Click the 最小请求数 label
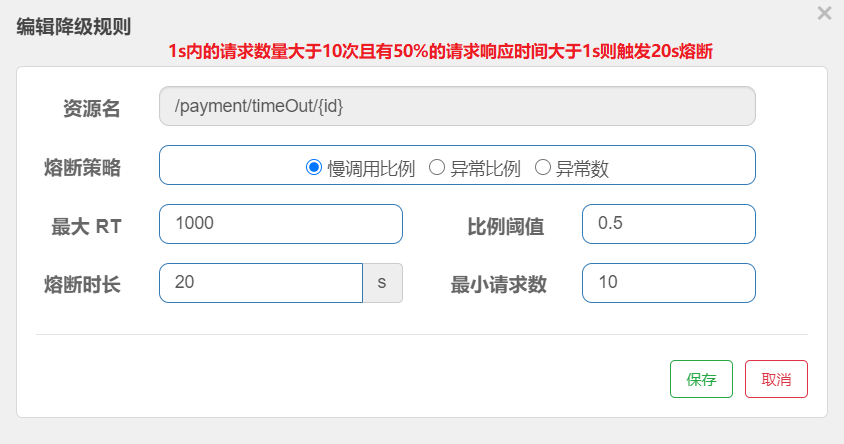The width and height of the screenshot is (844, 444). click(x=499, y=284)
